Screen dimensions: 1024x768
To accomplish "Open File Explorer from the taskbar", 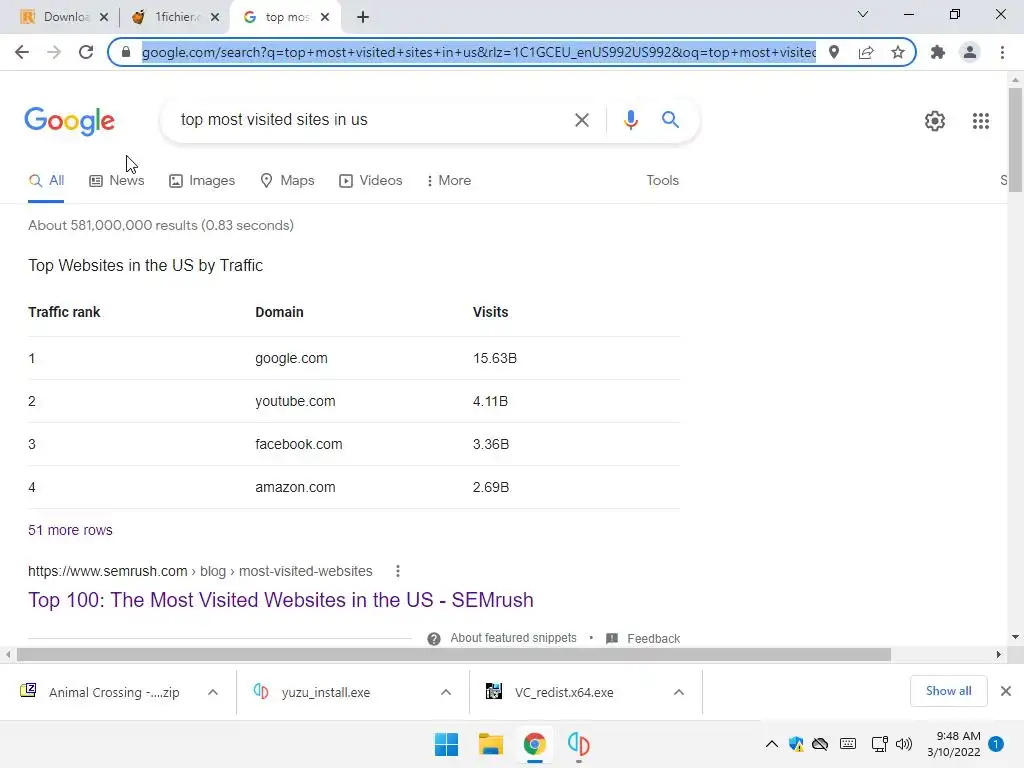I will (490, 744).
